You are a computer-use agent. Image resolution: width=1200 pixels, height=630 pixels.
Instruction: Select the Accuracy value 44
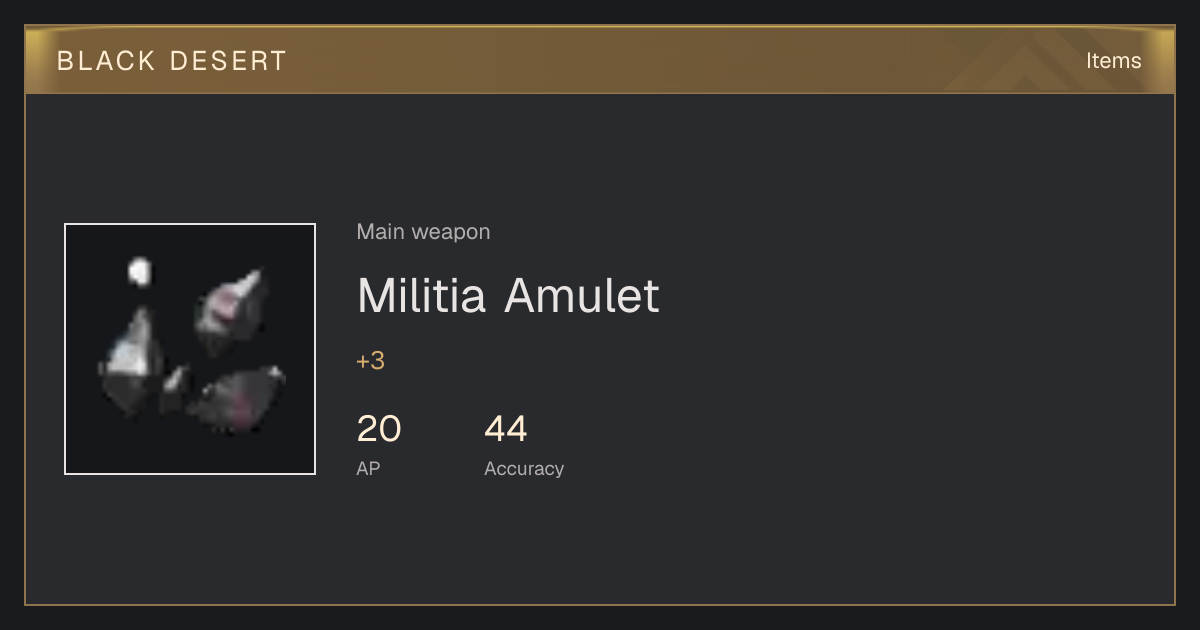506,429
